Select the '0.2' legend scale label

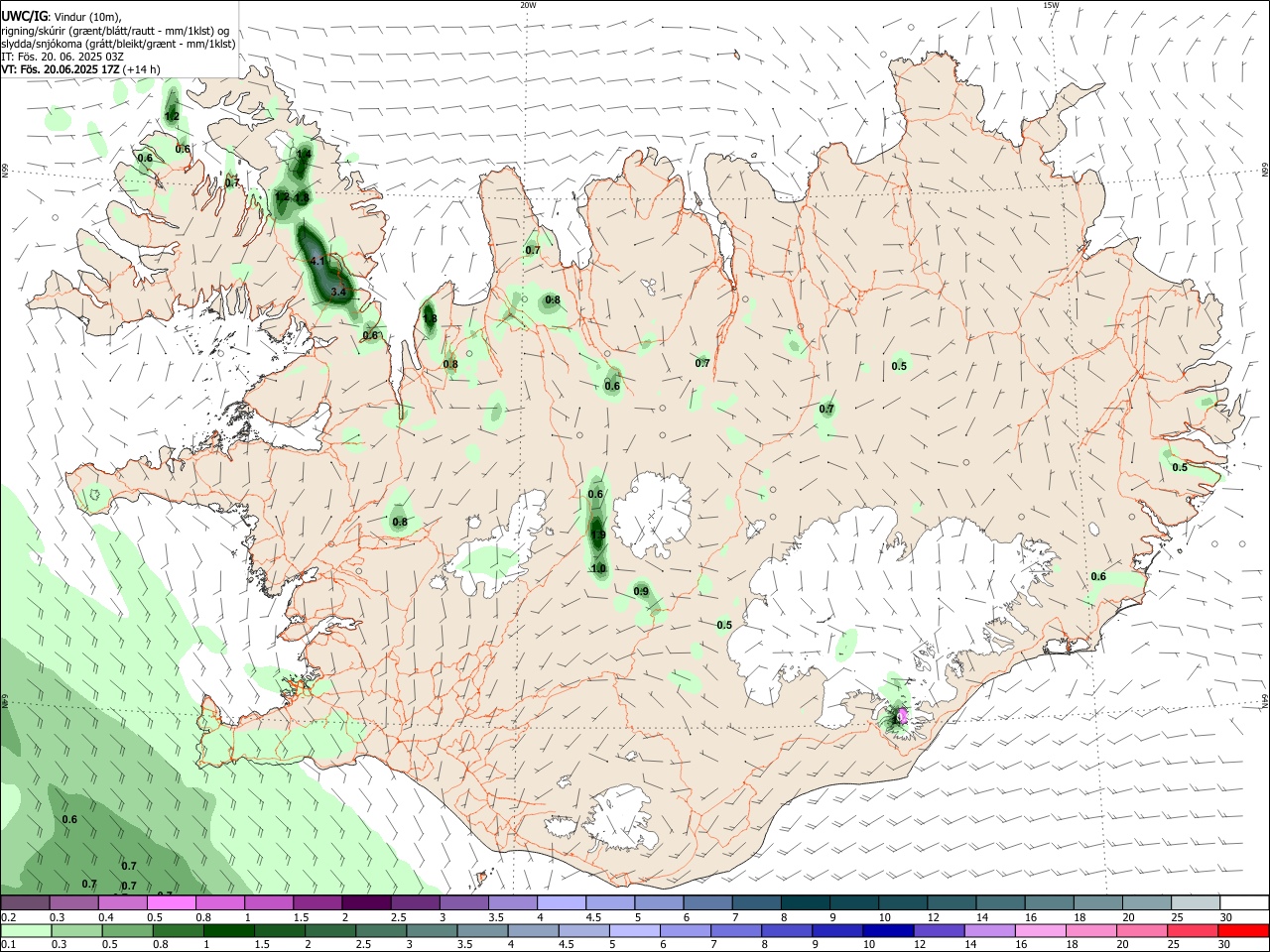coord(8,917)
